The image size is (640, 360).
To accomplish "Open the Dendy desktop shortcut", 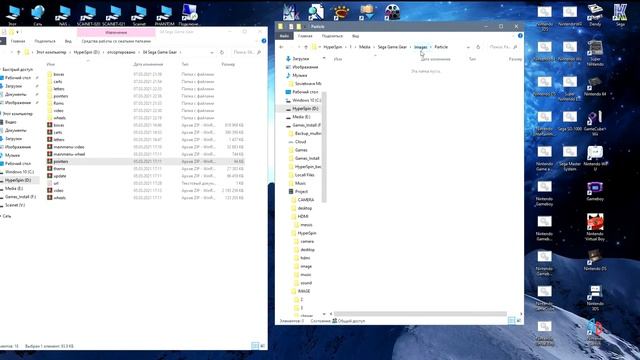I will tap(595, 15).
